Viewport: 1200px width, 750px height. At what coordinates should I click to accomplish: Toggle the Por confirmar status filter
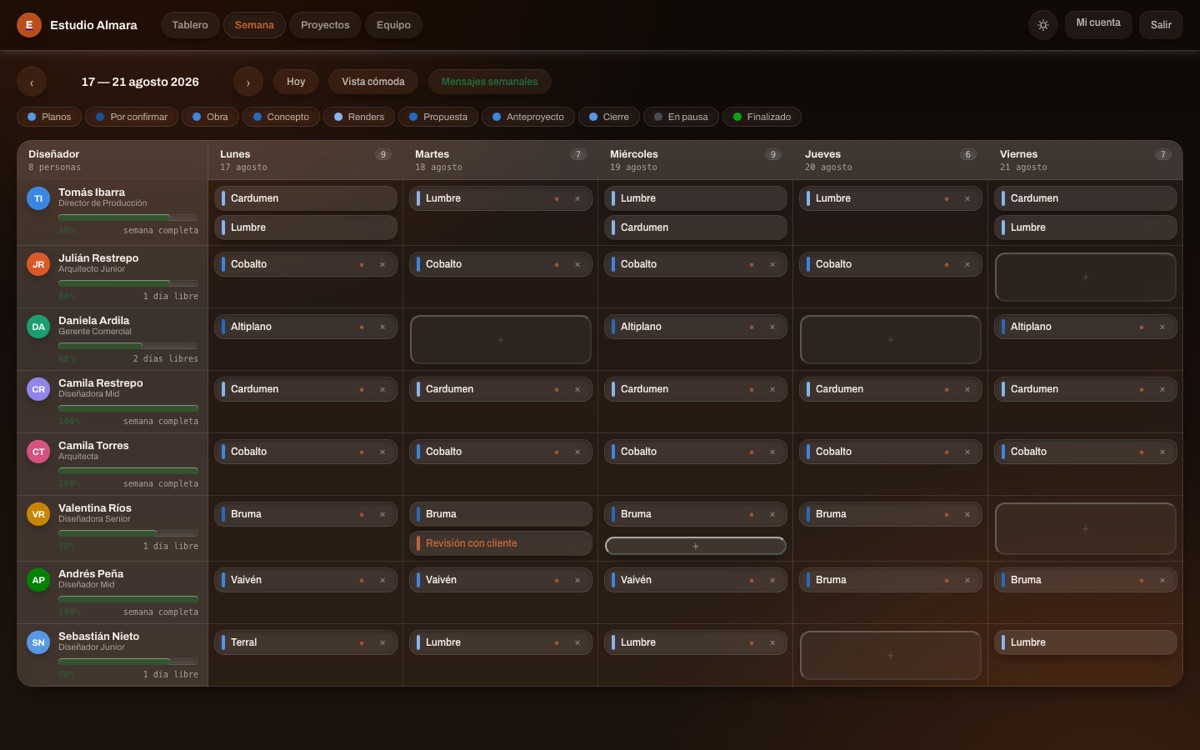coord(132,117)
